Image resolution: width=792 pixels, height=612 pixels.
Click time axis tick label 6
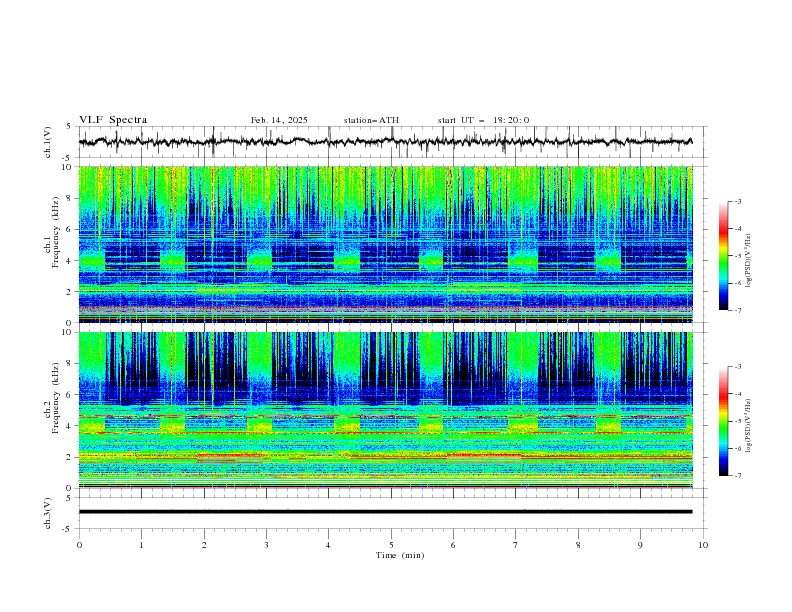[x=454, y=545]
